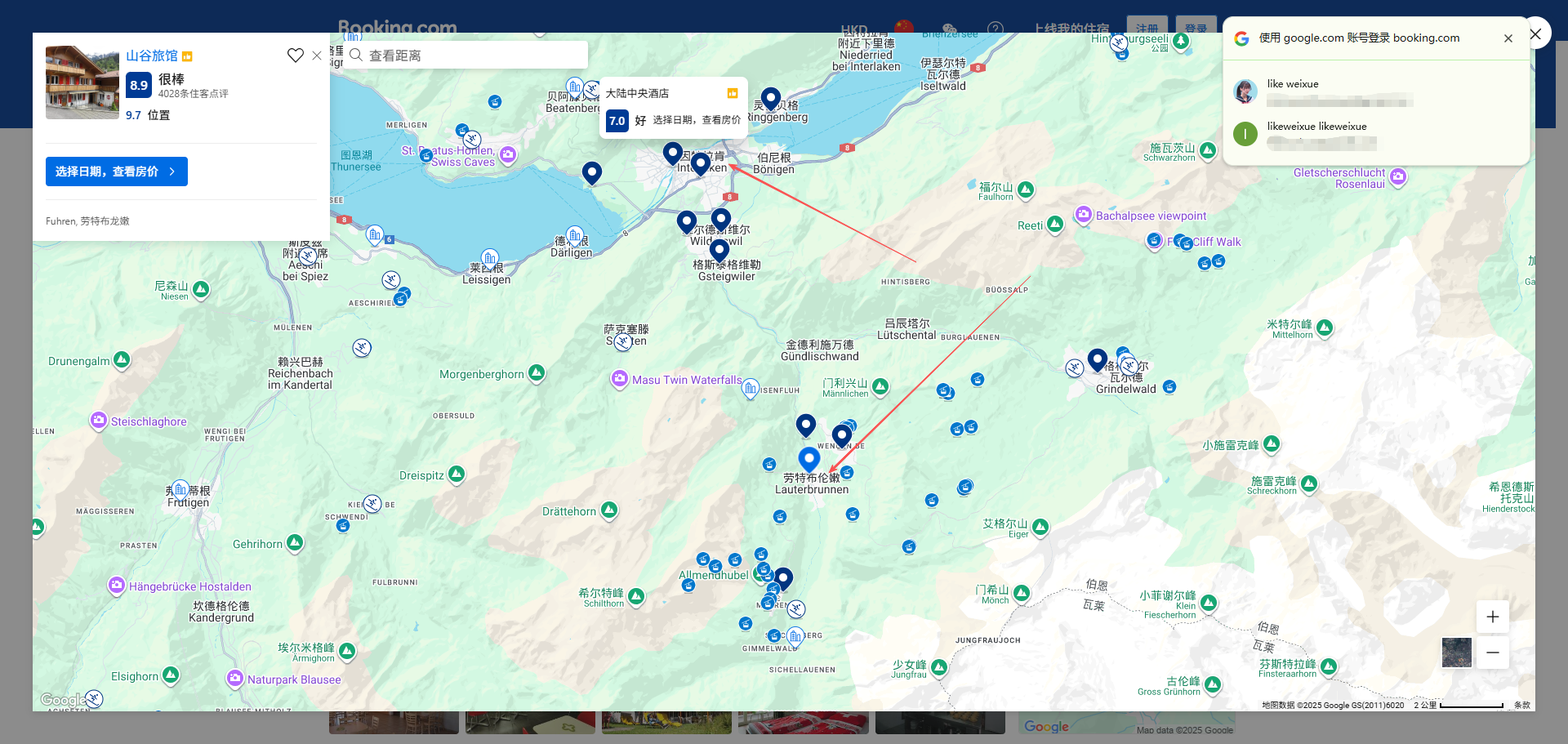Image resolution: width=1568 pixels, height=744 pixels.
Task: Click the selected Lauterbrunnen hotel pin
Action: (x=809, y=460)
